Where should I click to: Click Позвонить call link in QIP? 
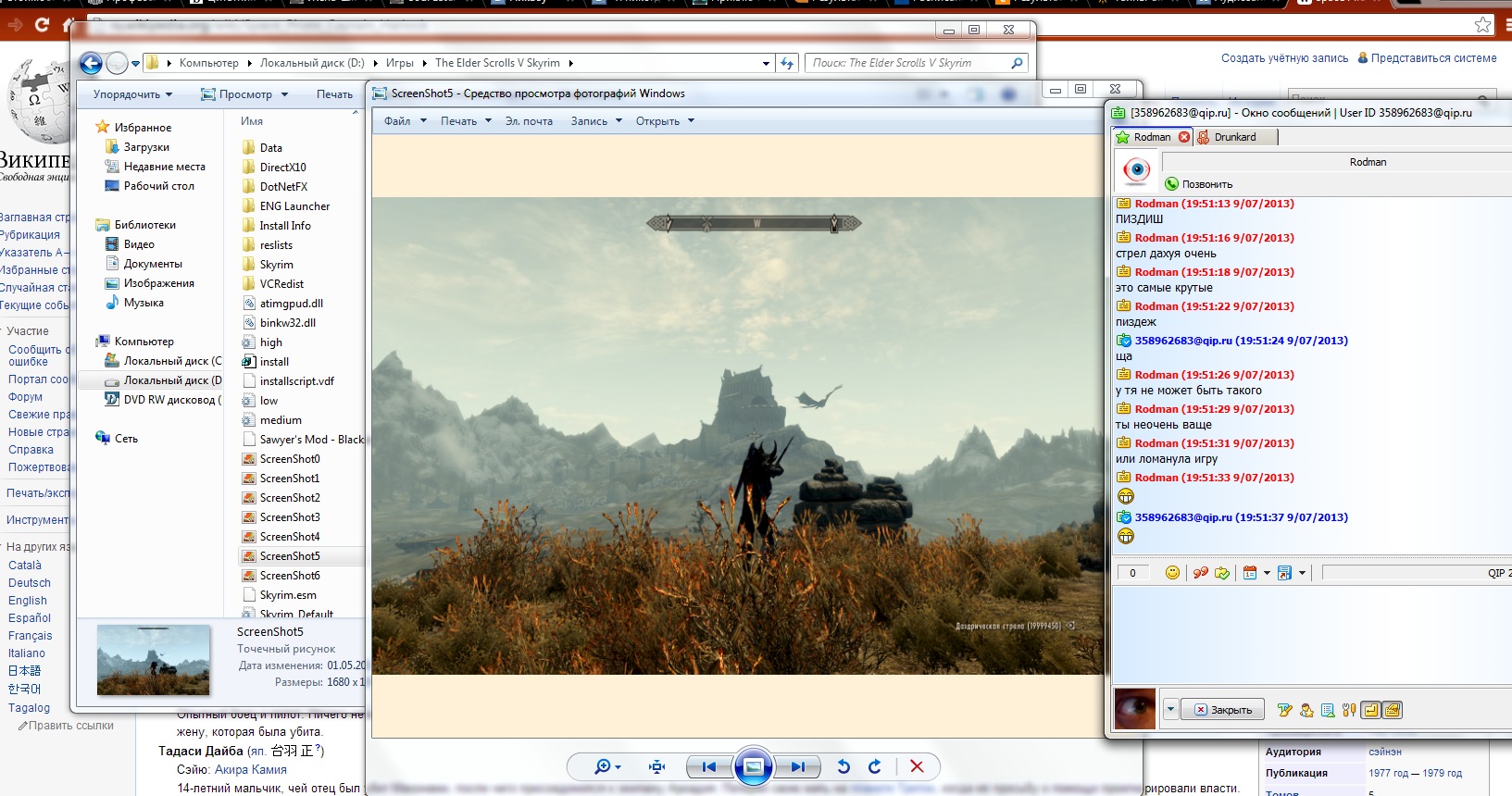pos(1198,184)
